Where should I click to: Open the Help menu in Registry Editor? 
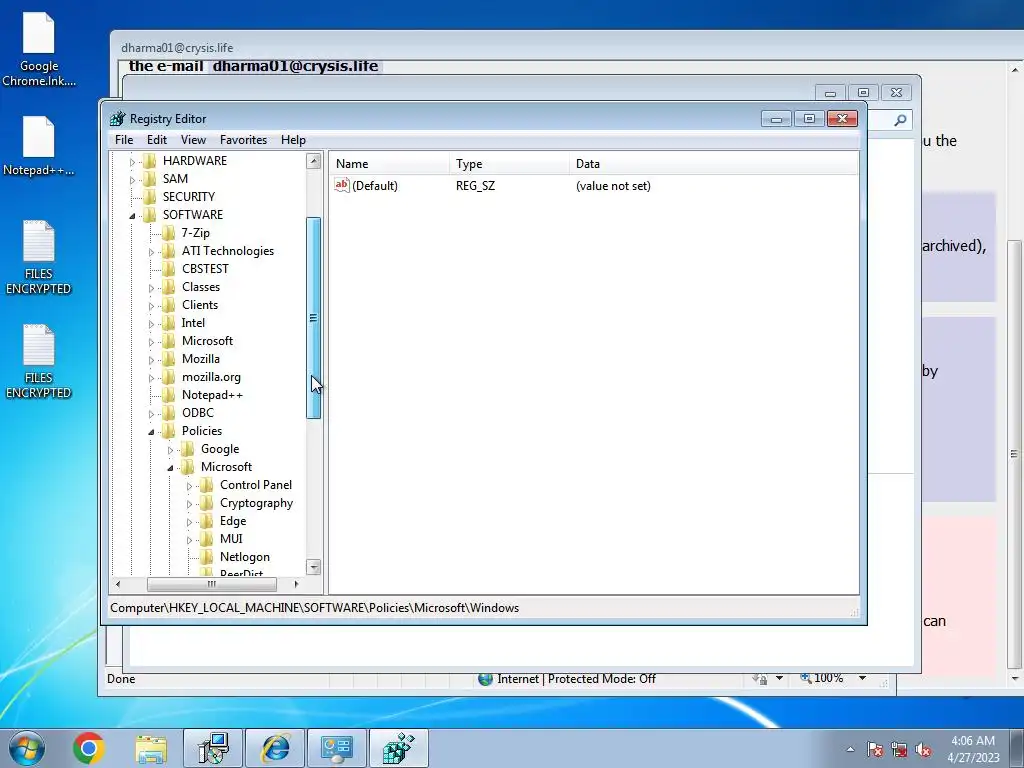coord(293,140)
